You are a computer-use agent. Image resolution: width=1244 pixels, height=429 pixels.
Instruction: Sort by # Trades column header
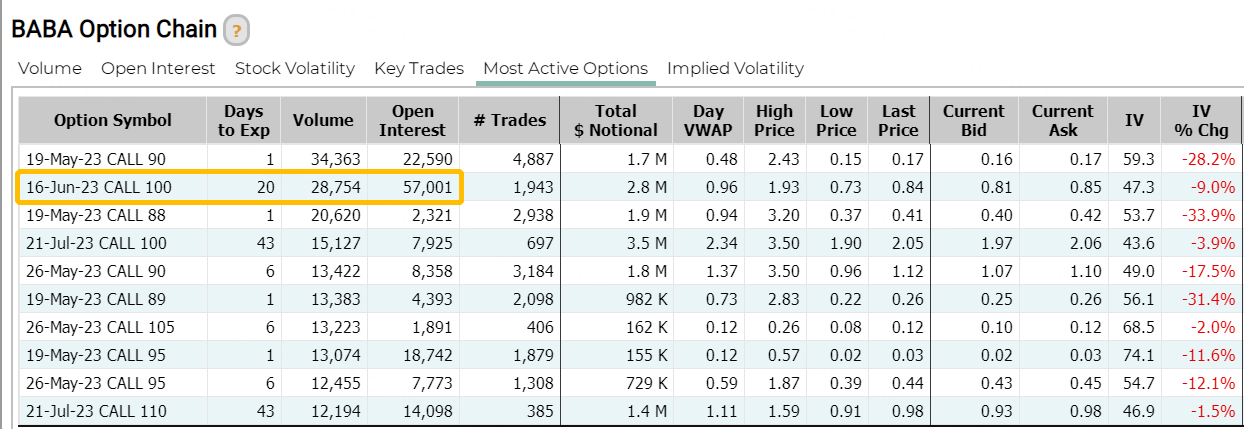[x=510, y=120]
